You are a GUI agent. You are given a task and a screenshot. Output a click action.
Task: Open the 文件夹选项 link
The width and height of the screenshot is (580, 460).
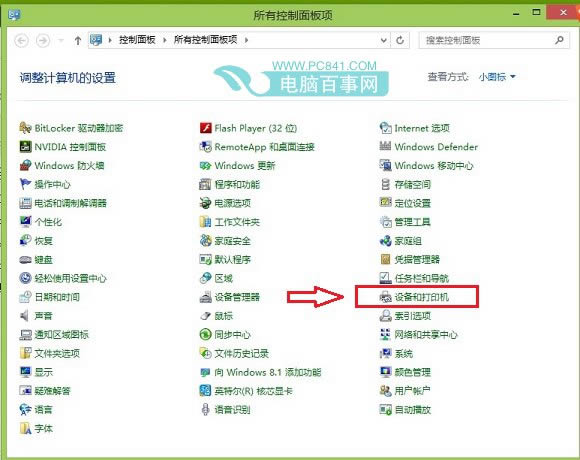57,354
